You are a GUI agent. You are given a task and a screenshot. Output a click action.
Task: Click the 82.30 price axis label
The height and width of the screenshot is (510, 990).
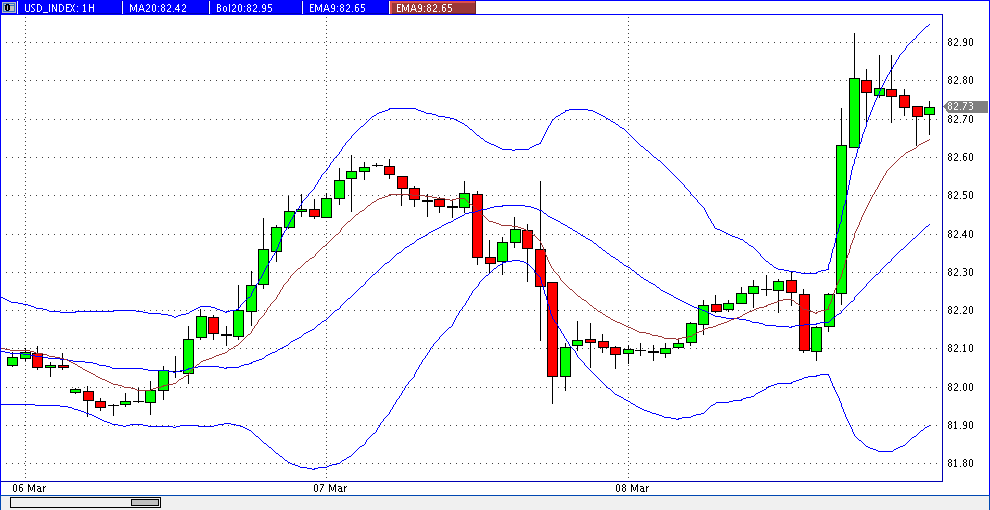coord(960,272)
